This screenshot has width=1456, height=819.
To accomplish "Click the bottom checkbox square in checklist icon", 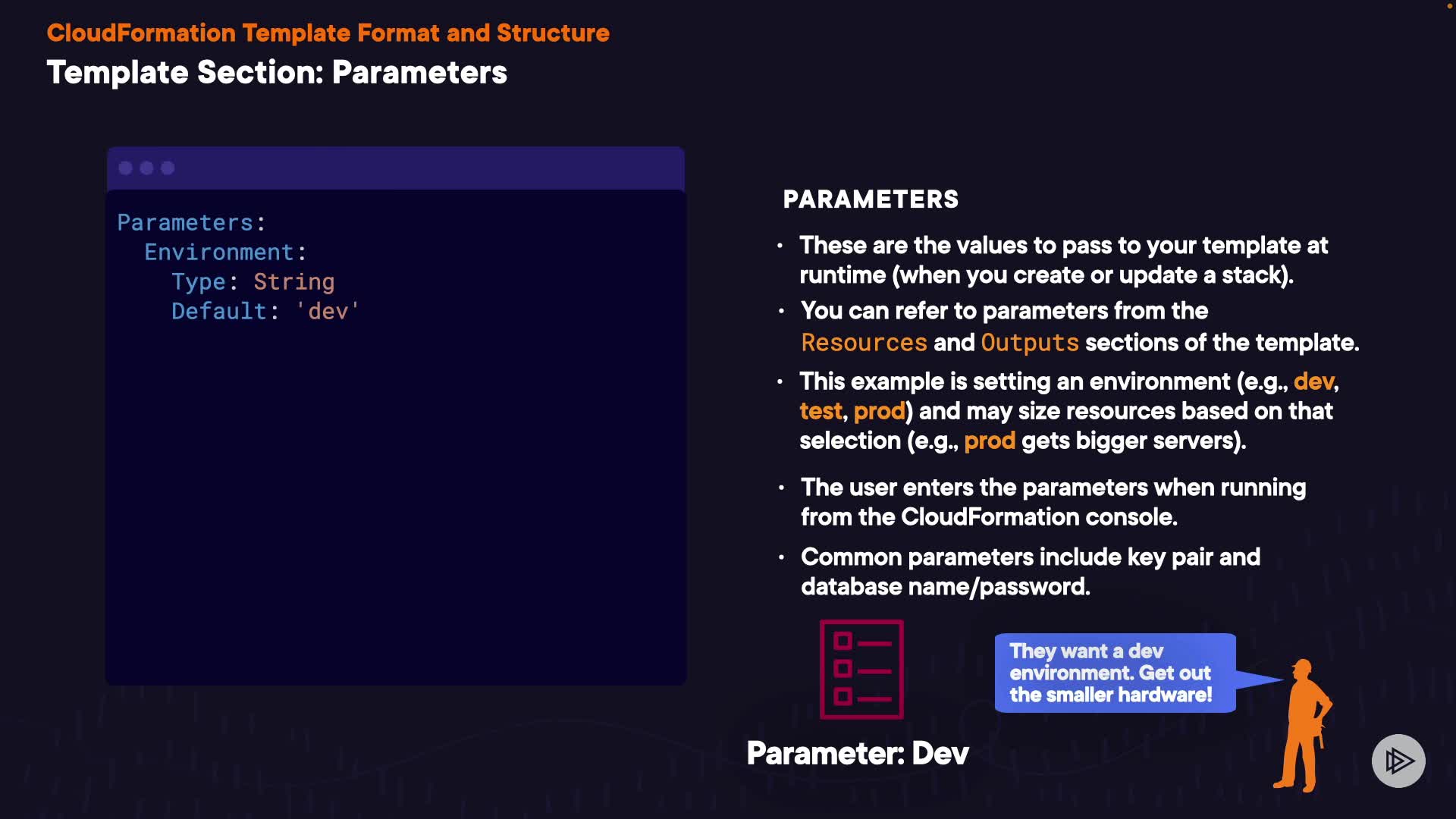I will click(843, 696).
